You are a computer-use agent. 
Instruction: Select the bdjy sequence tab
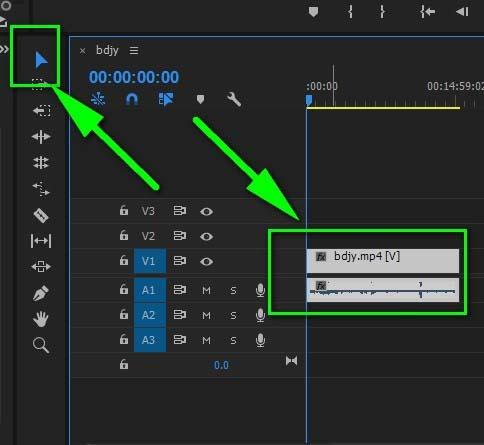pos(107,50)
